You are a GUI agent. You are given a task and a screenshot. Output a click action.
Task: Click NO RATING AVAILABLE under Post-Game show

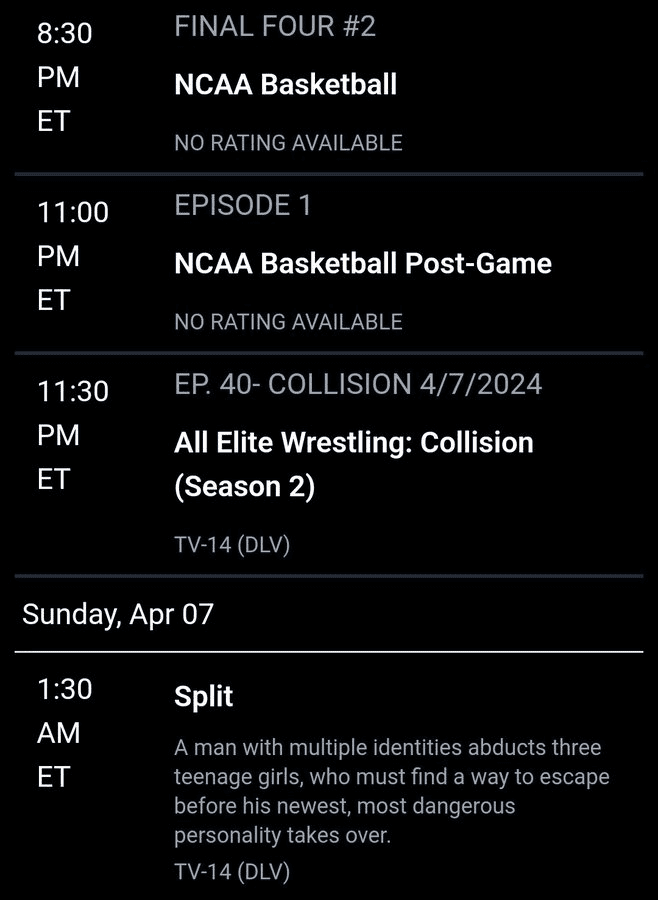(x=288, y=321)
